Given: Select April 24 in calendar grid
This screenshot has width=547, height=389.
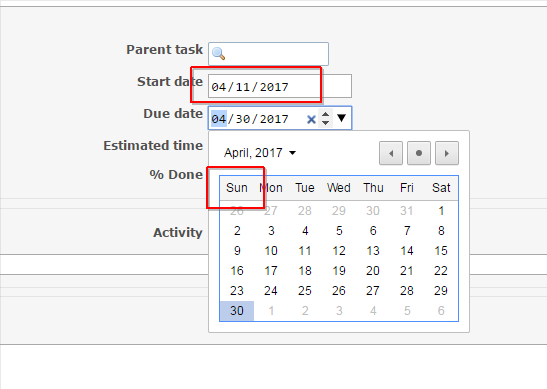Looking at the screenshot, I should pyautogui.click(x=271, y=291).
